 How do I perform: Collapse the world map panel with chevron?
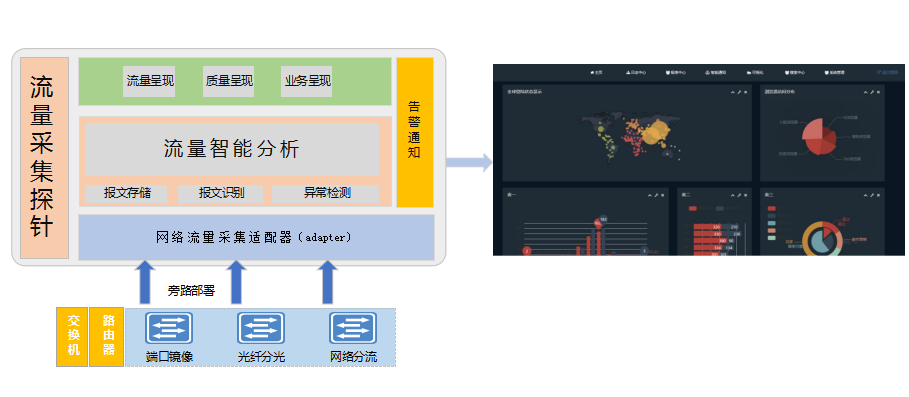[x=732, y=92]
